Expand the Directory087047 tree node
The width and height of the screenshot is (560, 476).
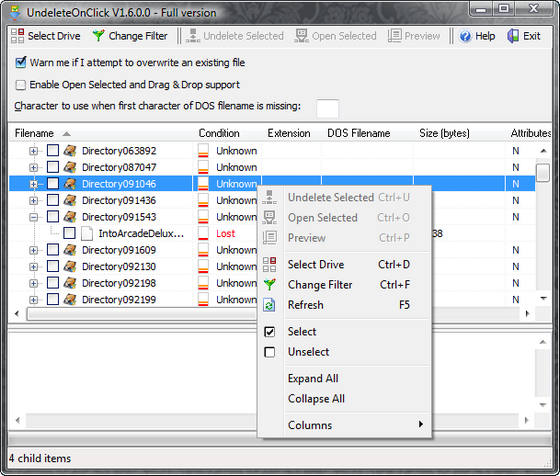point(34,167)
